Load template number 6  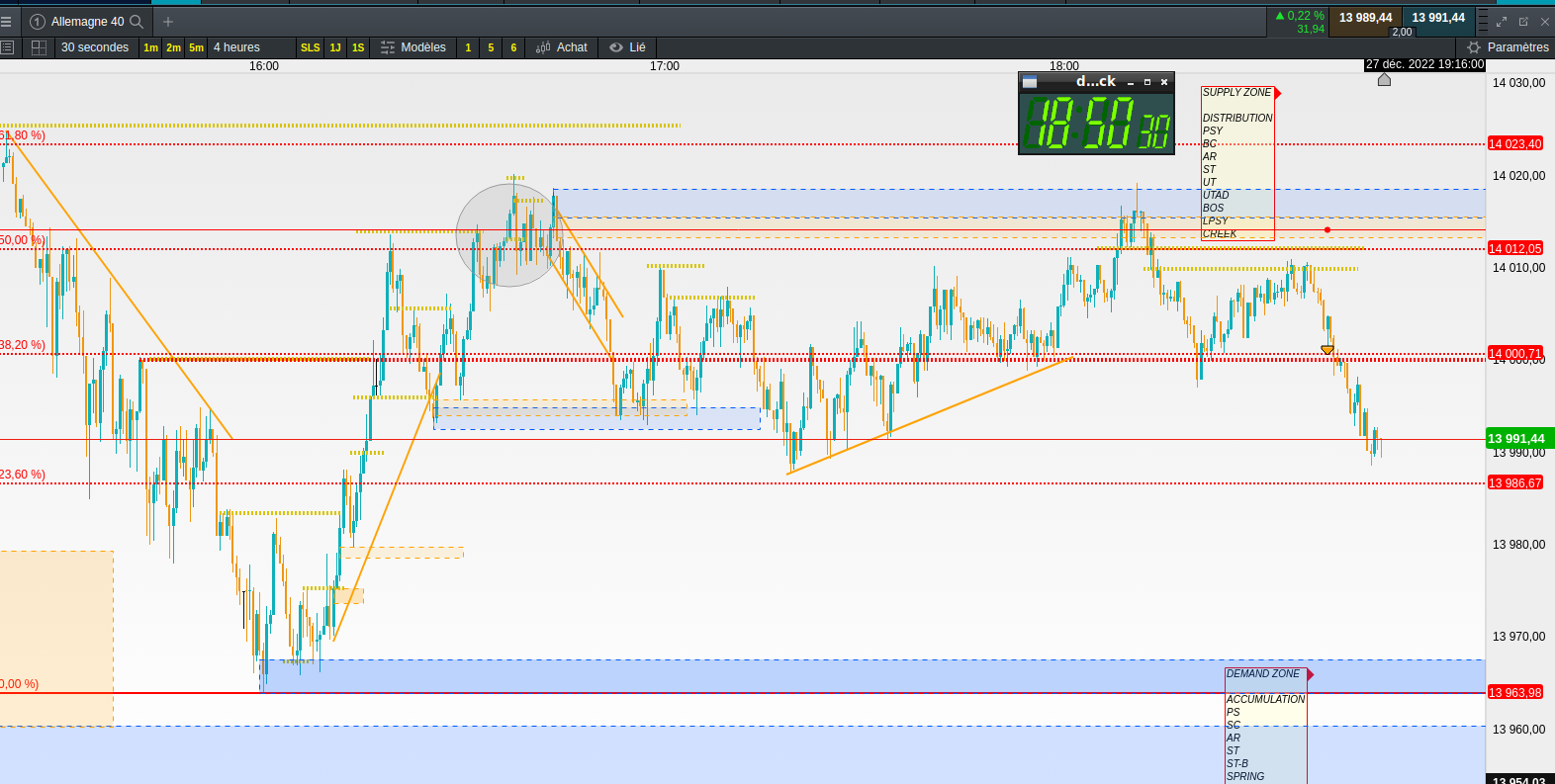[514, 47]
